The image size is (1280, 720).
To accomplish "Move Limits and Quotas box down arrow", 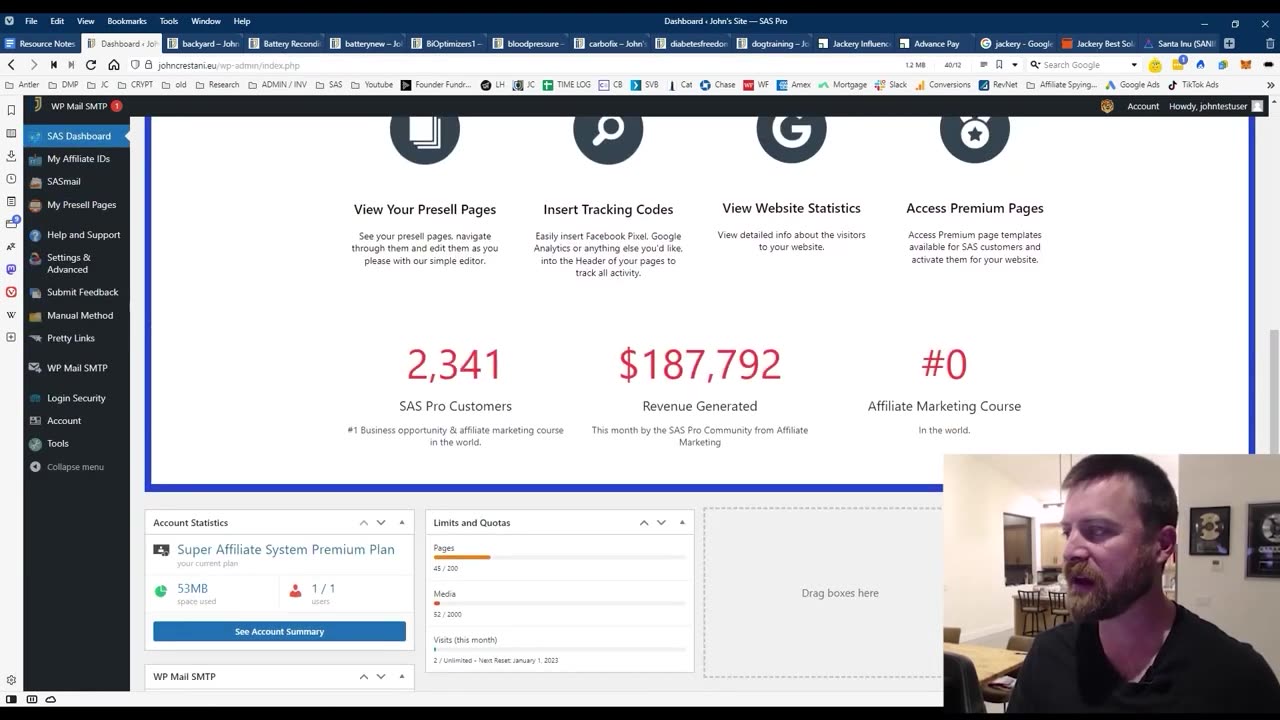I will click(x=661, y=523).
